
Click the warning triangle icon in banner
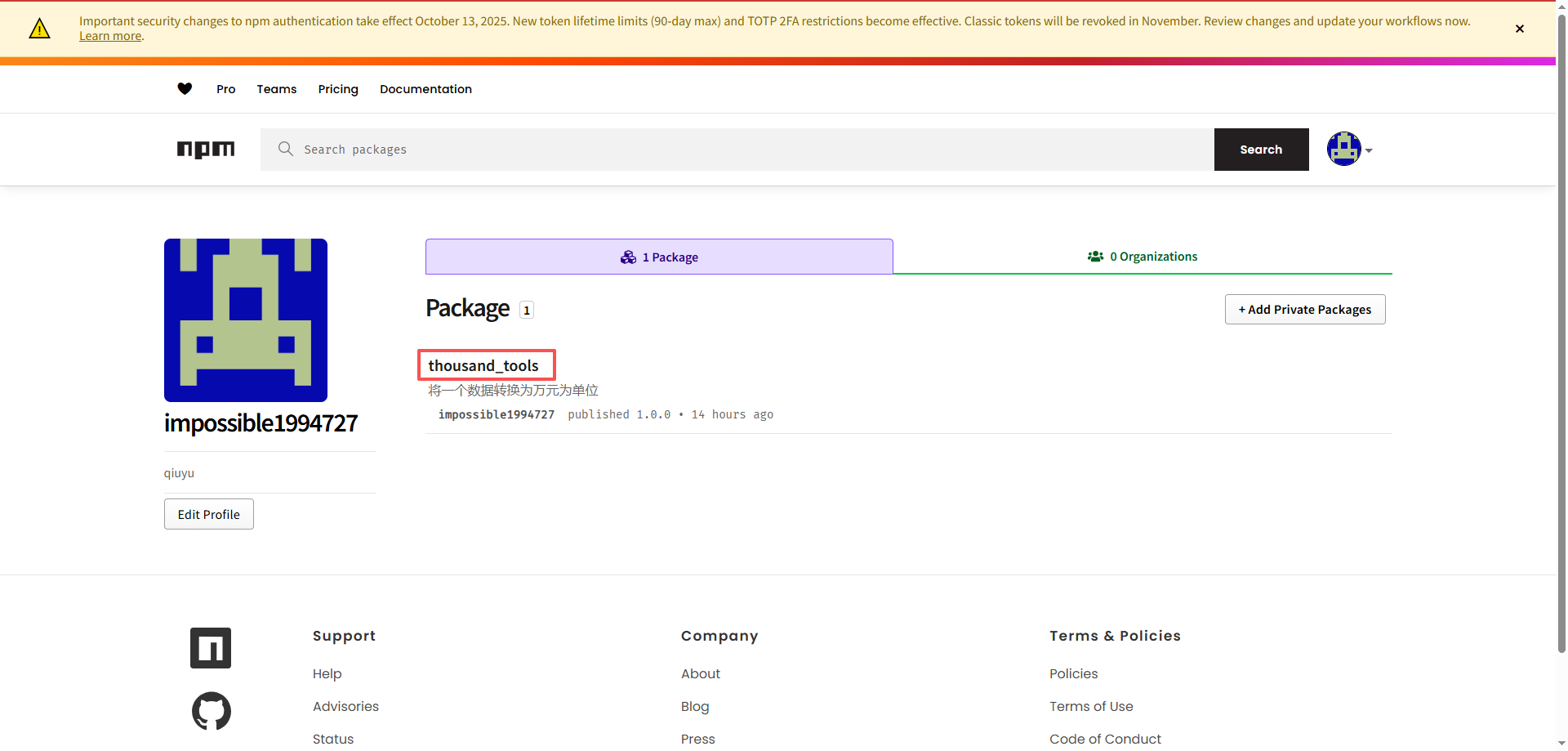coord(39,29)
